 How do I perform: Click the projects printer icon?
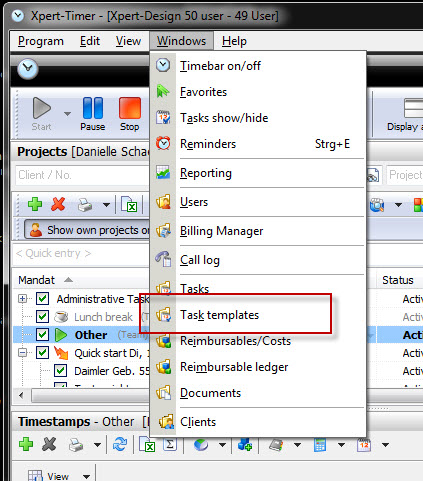[x=85, y=205]
